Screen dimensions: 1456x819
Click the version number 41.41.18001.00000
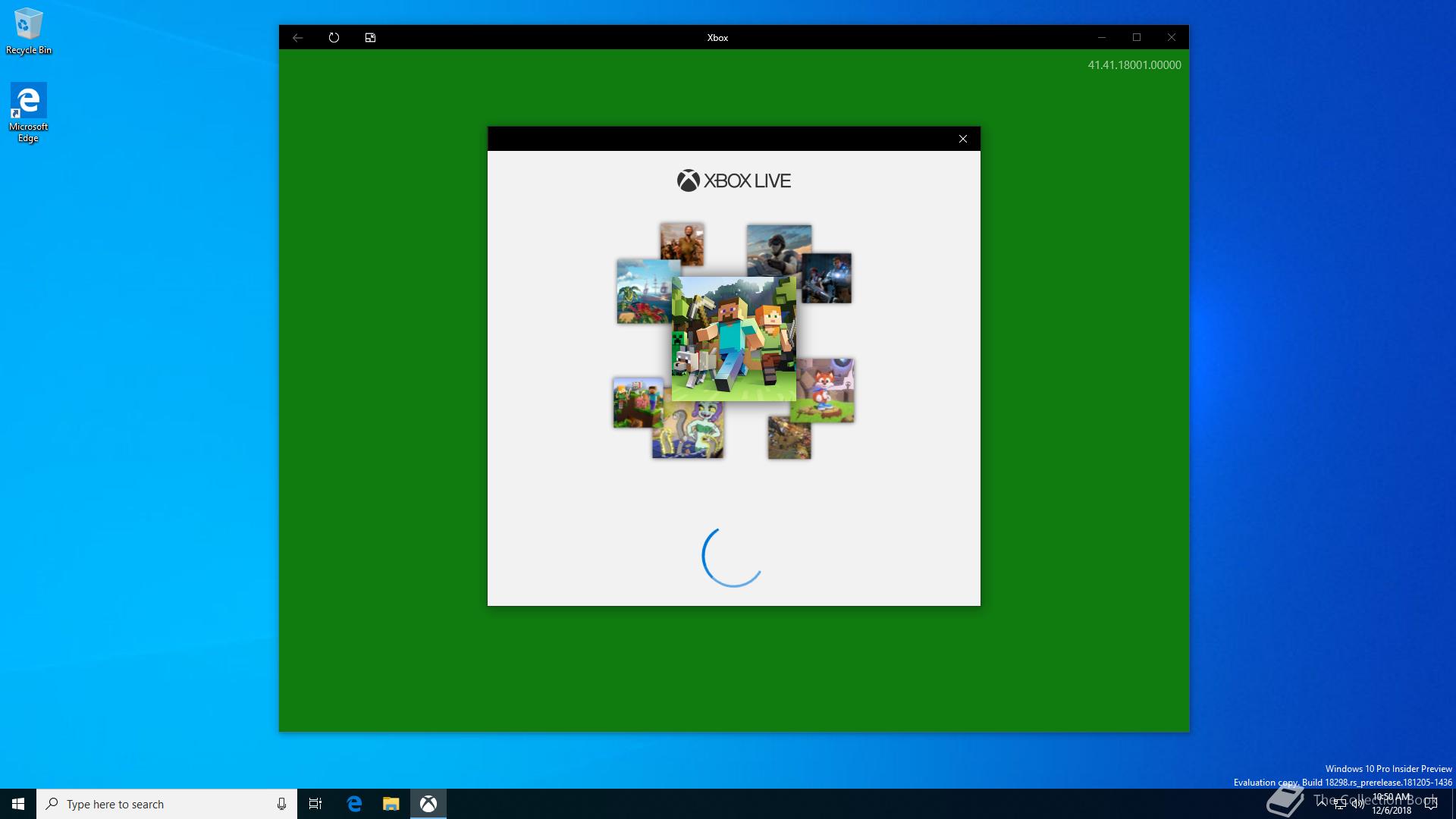pos(1134,65)
